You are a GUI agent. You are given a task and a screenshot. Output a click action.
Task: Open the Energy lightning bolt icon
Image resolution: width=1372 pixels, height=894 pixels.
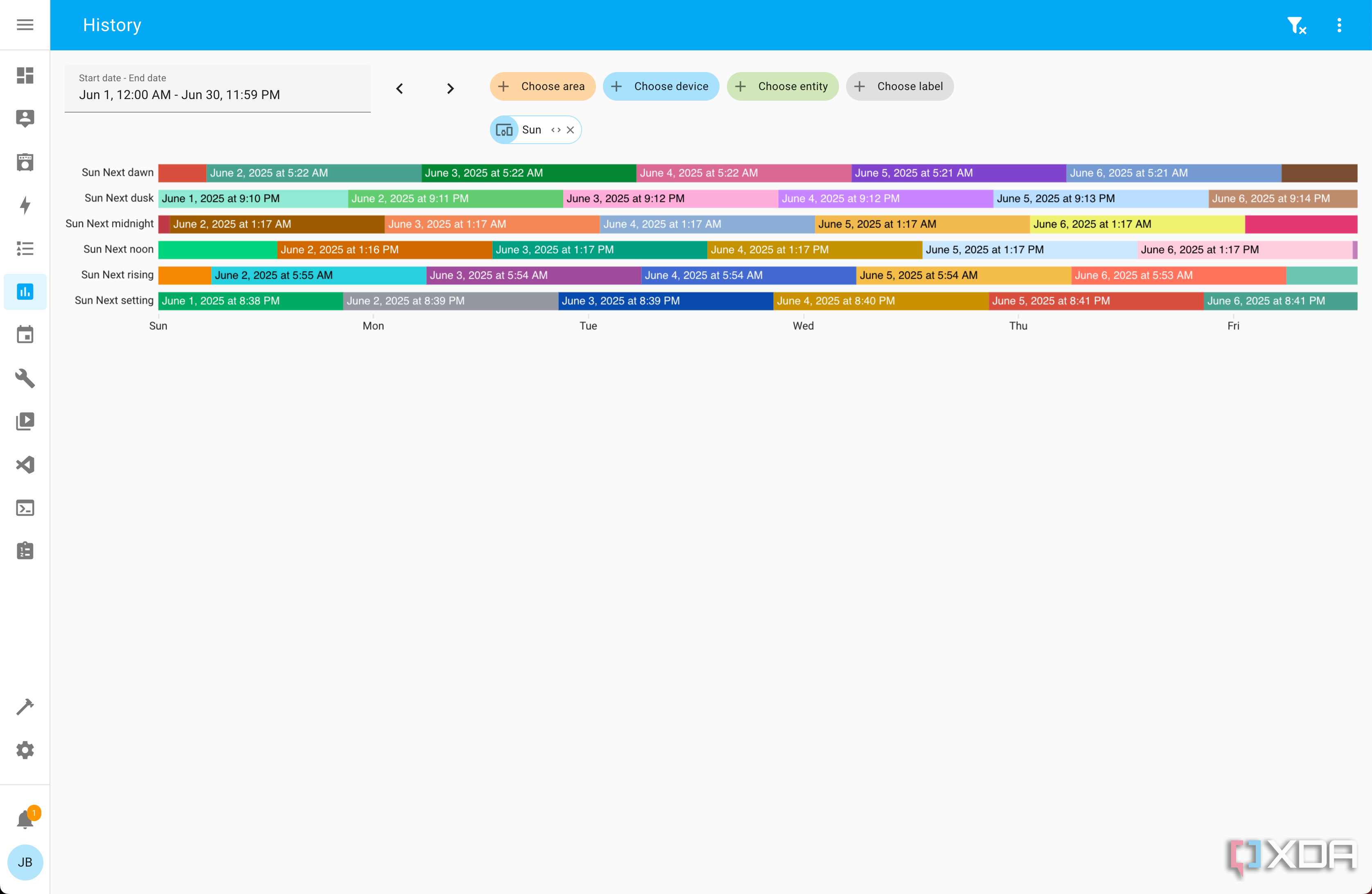(x=25, y=205)
